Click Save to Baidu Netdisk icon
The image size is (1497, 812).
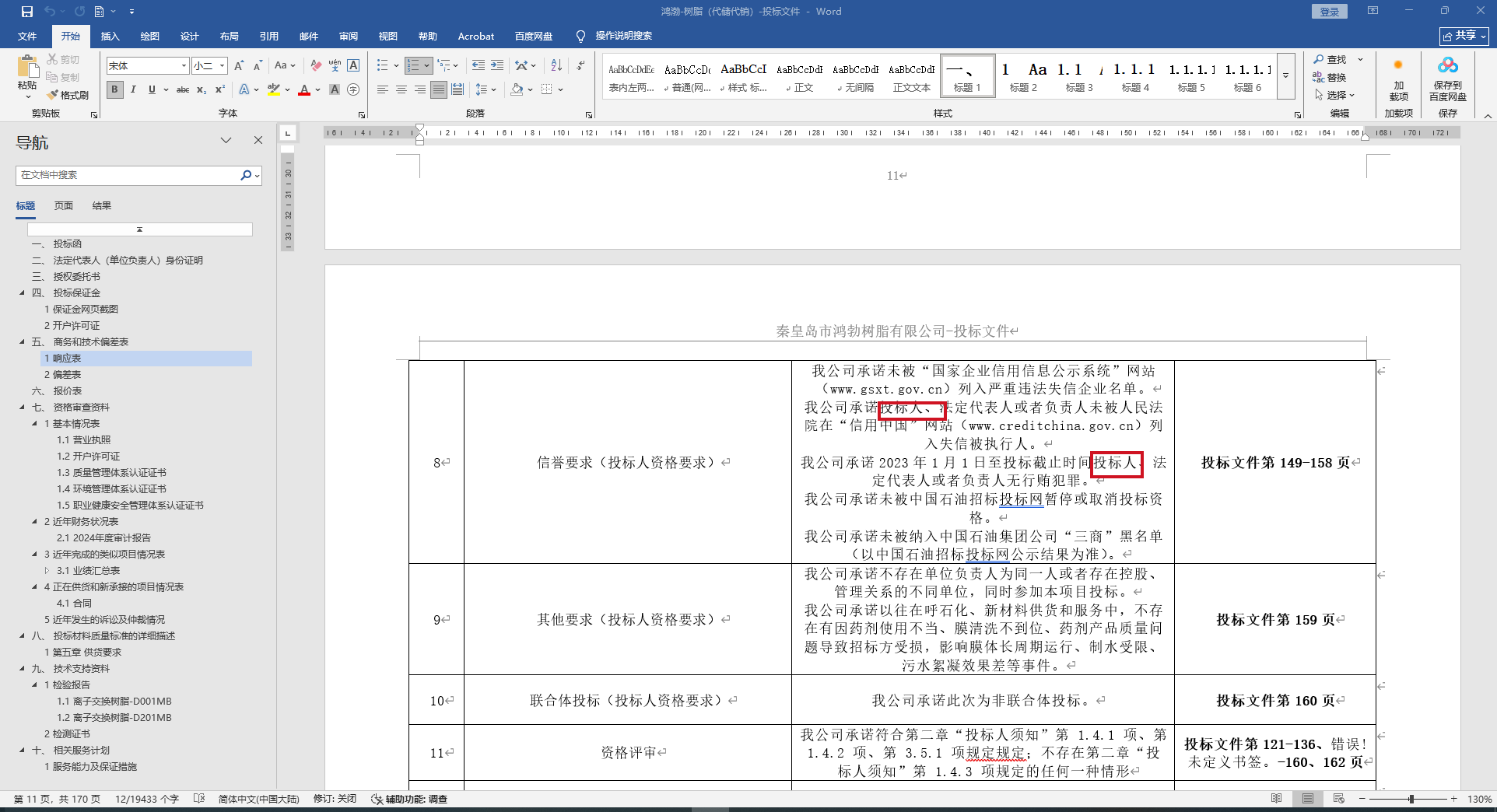coord(1447,79)
